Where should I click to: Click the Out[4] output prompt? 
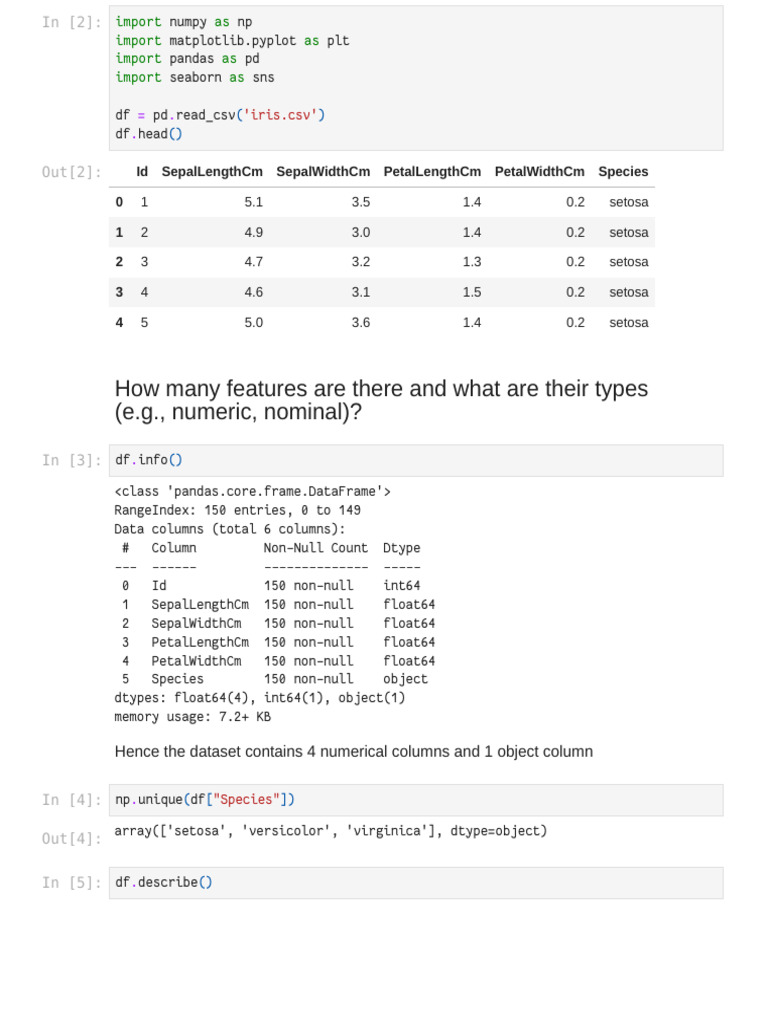[x=72, y=839]
